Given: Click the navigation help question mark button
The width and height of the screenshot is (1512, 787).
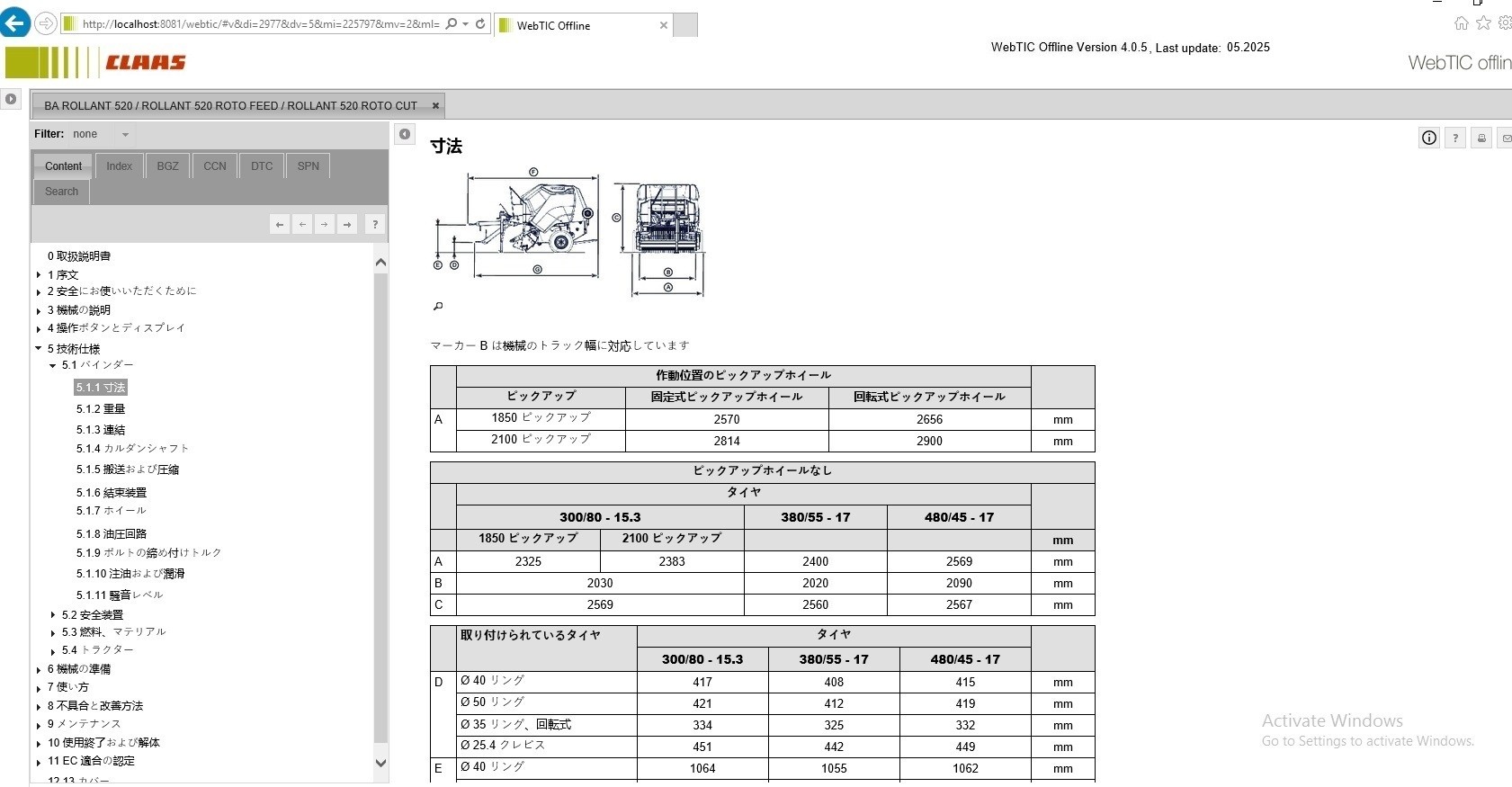Looking at the screenshot, I should point(375,224).
